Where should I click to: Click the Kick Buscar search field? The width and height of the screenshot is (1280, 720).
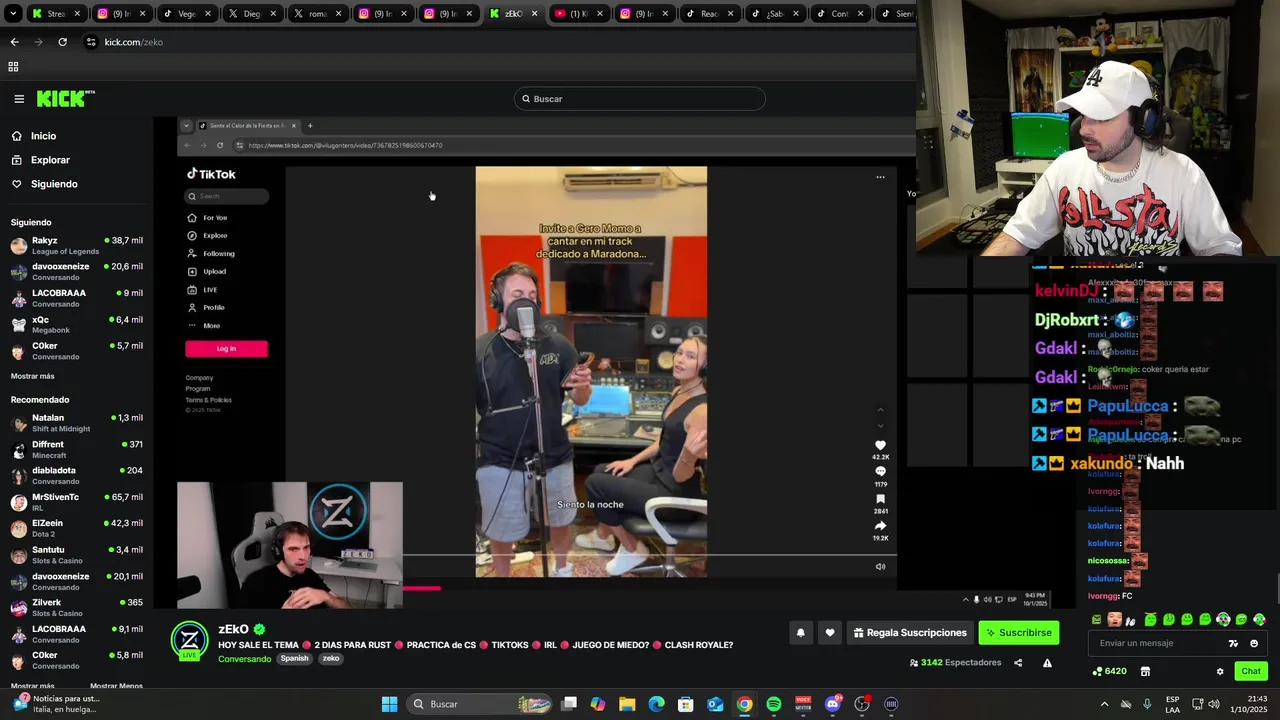pyautogui.click(x=640, y=99)
